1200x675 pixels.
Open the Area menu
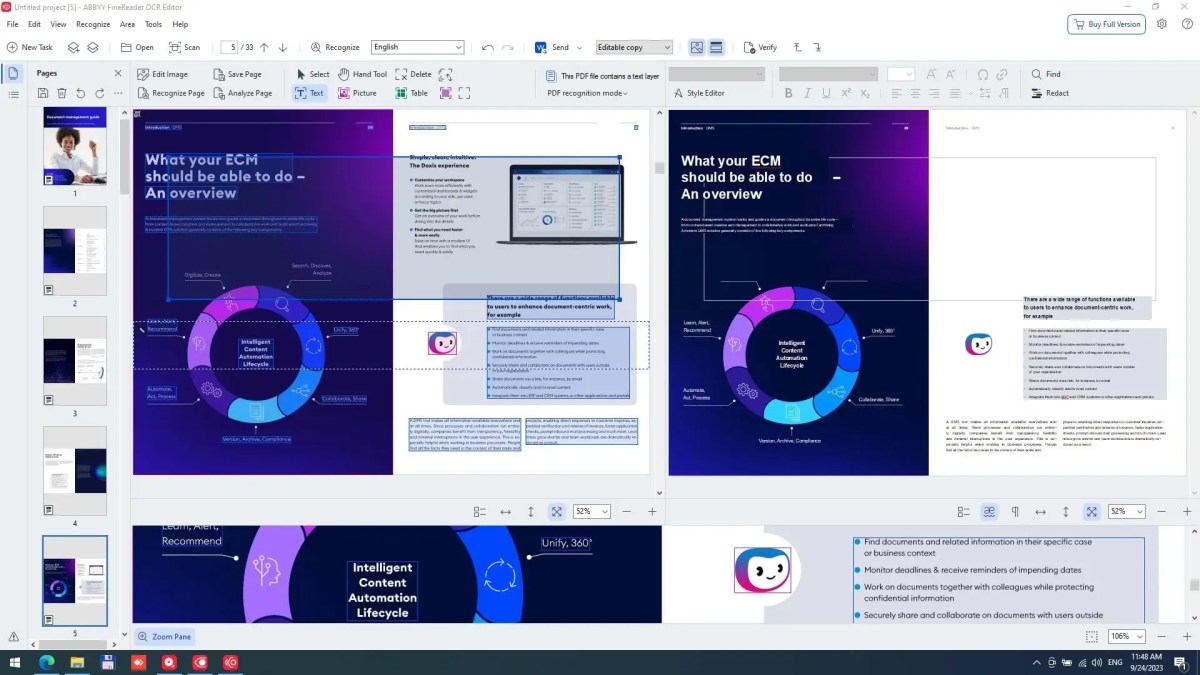(x=127, y=24)
